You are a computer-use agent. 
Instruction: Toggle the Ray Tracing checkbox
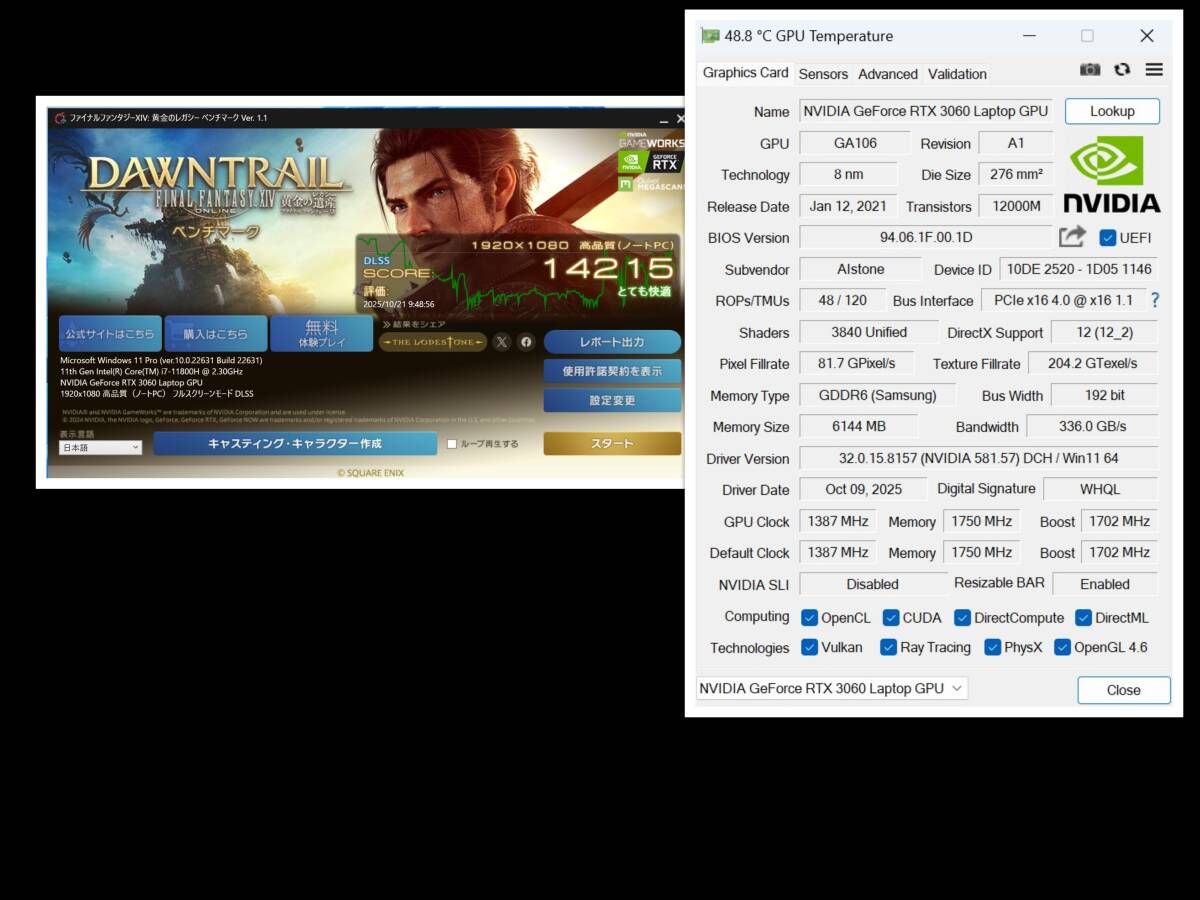click(x=888, y=647)
